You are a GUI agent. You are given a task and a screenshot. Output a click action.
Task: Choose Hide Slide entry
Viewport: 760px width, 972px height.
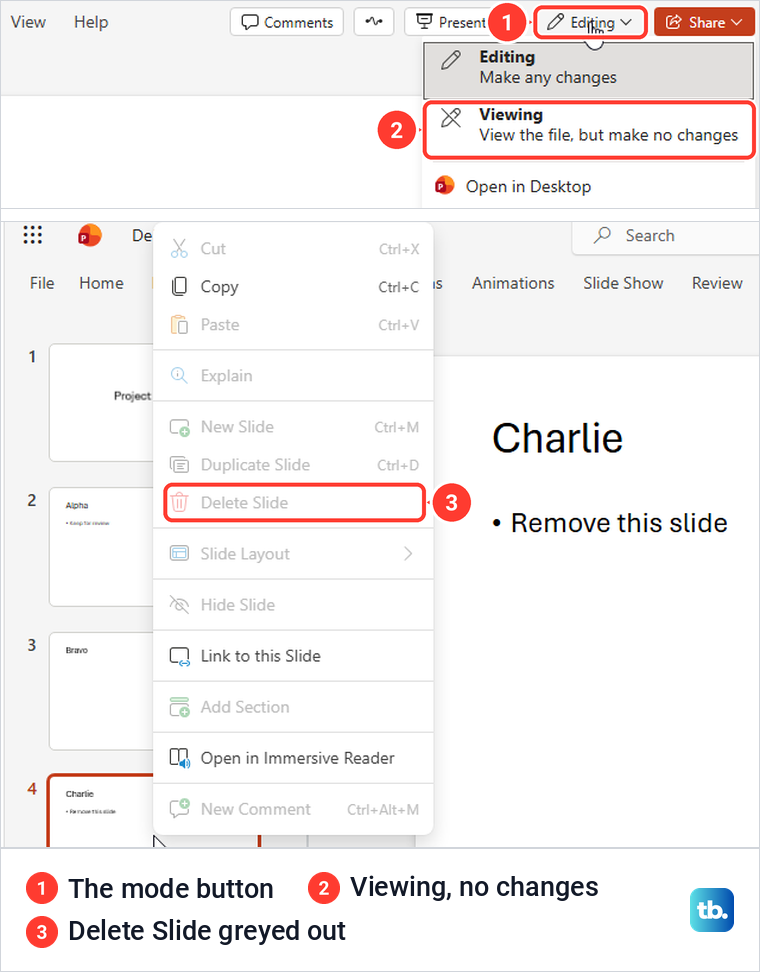pos(293,604)
